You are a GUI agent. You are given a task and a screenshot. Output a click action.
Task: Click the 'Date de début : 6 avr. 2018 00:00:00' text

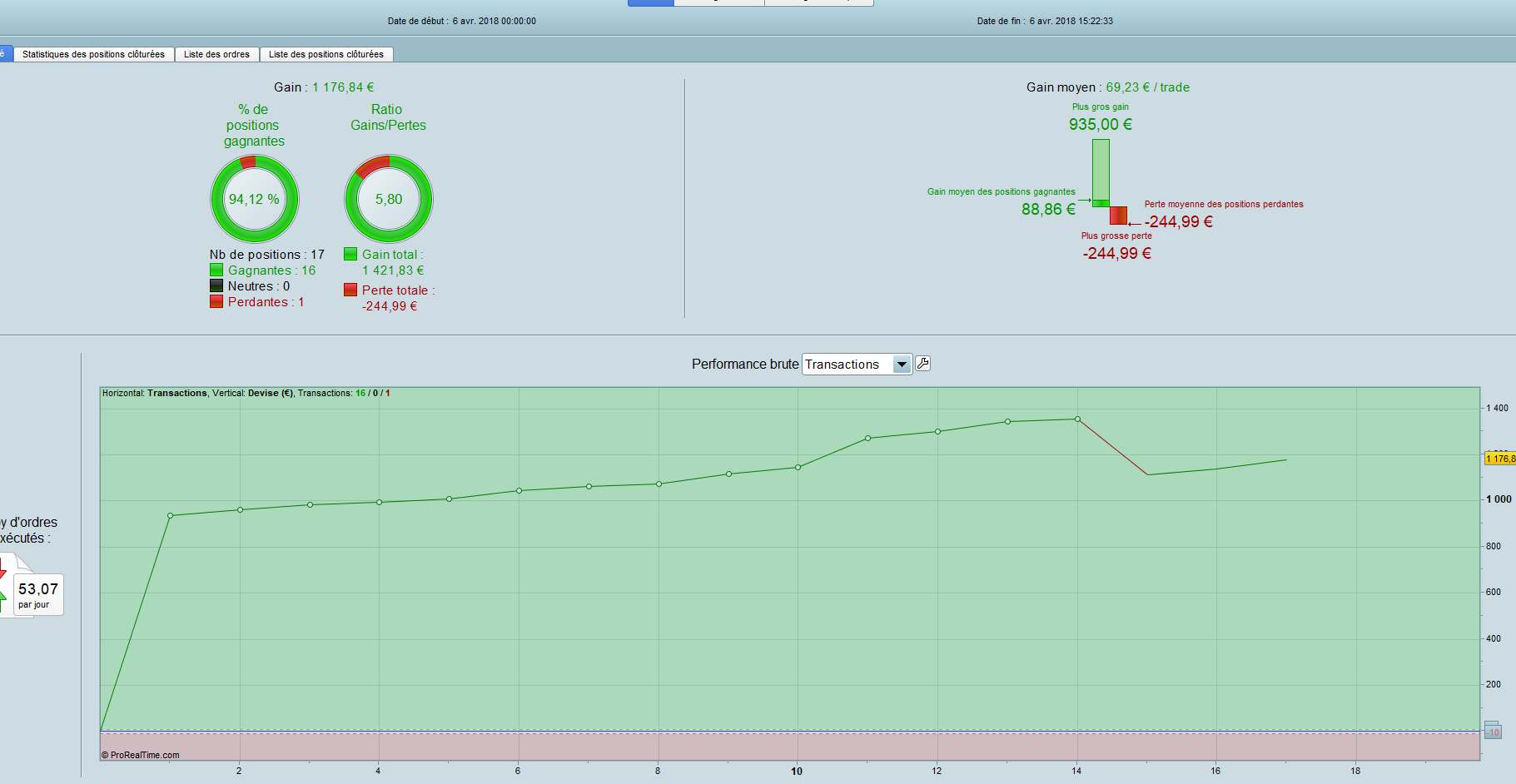[x=462, y=21]
